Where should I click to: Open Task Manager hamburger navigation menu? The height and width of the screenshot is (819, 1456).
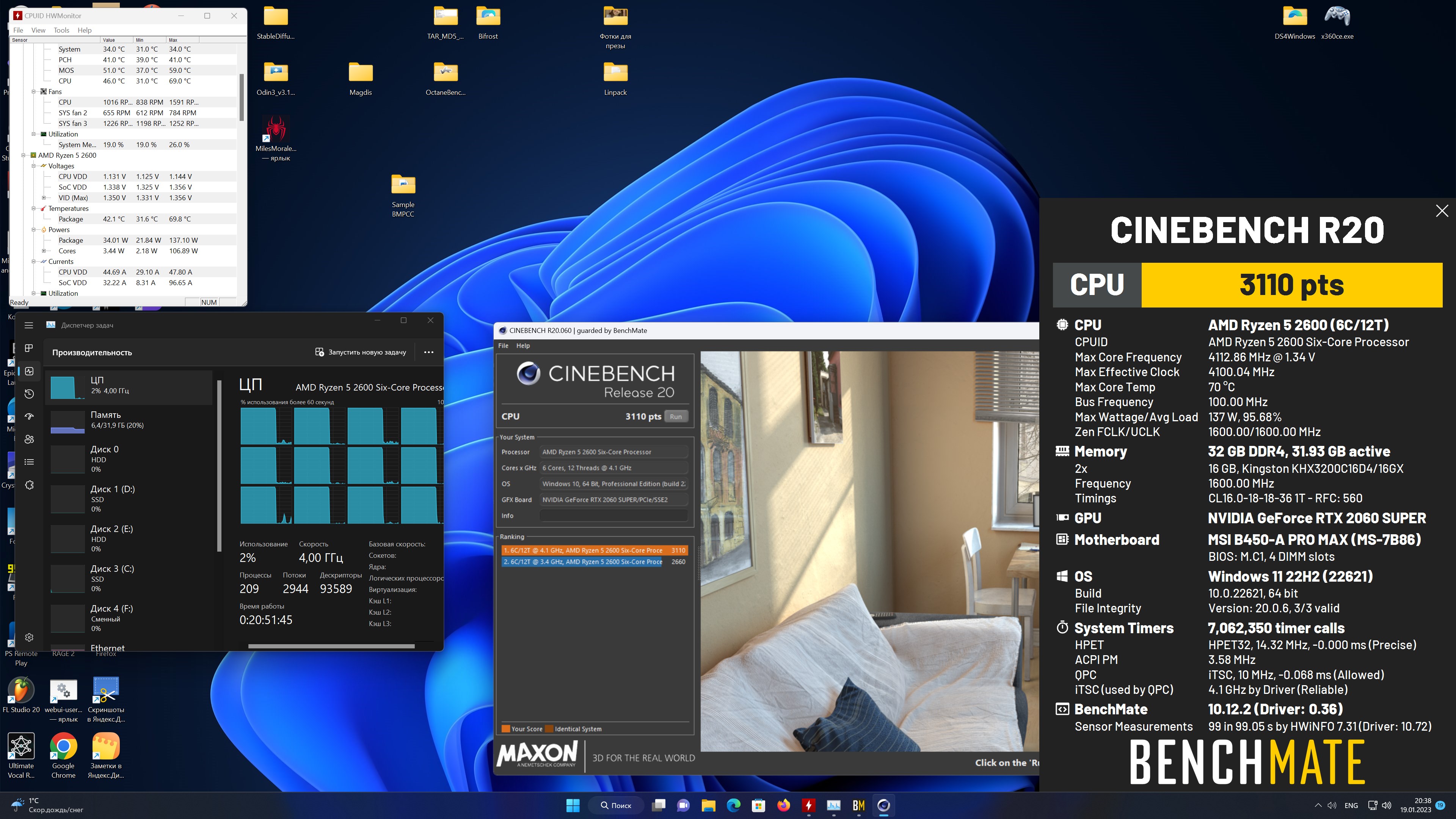coord(29,325)
